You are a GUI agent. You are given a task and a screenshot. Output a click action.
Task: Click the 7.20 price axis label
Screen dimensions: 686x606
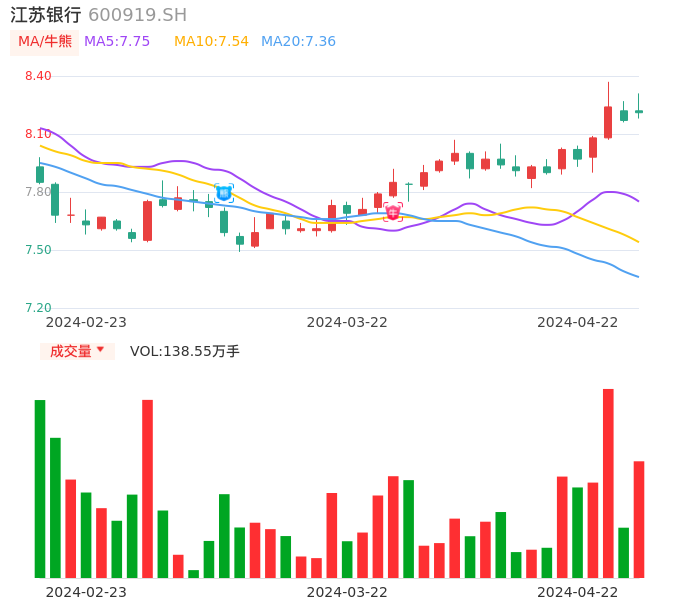38,308
